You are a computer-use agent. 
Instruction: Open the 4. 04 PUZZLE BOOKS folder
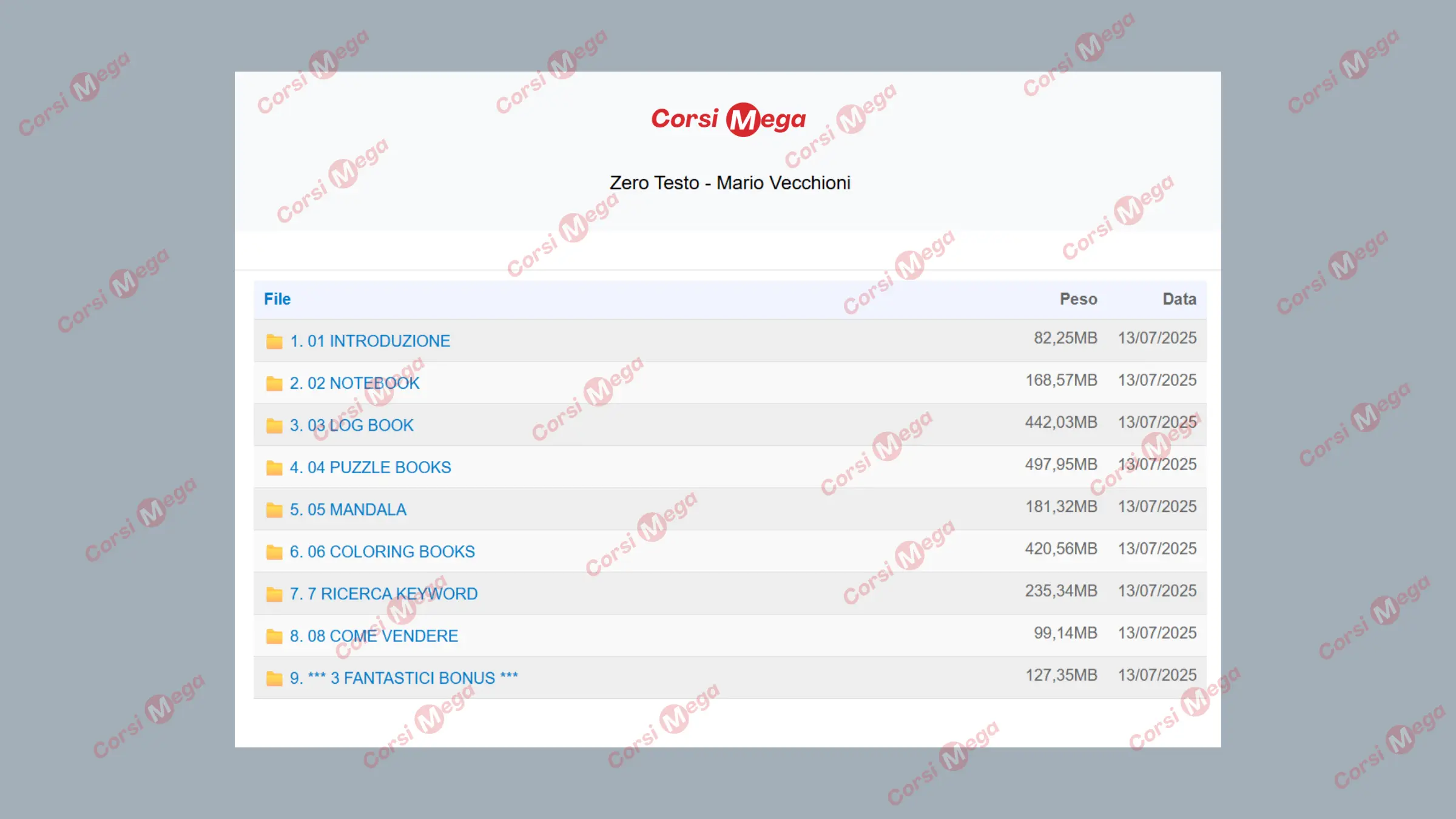click(370, 468)
